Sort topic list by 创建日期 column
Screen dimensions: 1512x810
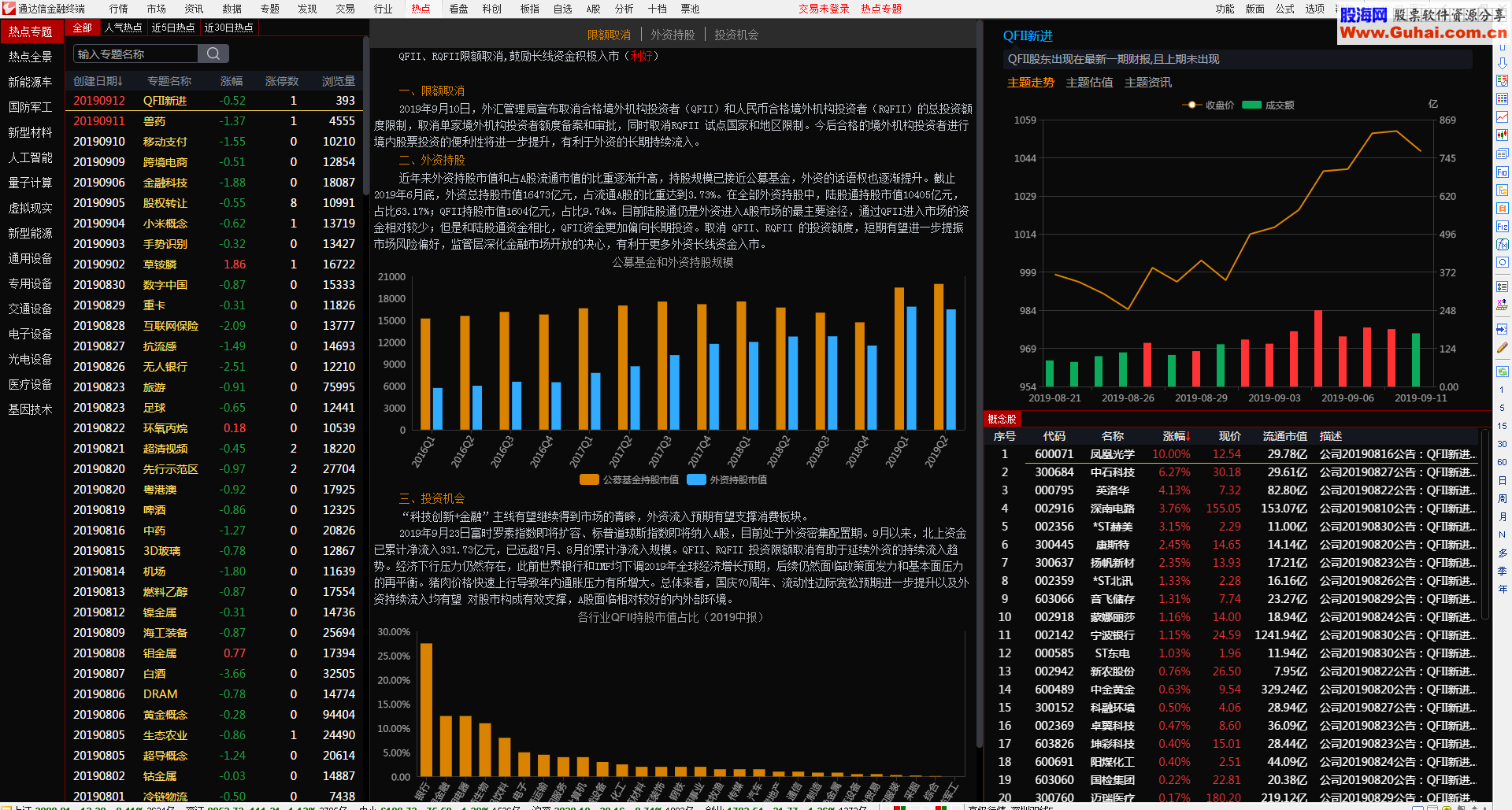click(98, 81)
